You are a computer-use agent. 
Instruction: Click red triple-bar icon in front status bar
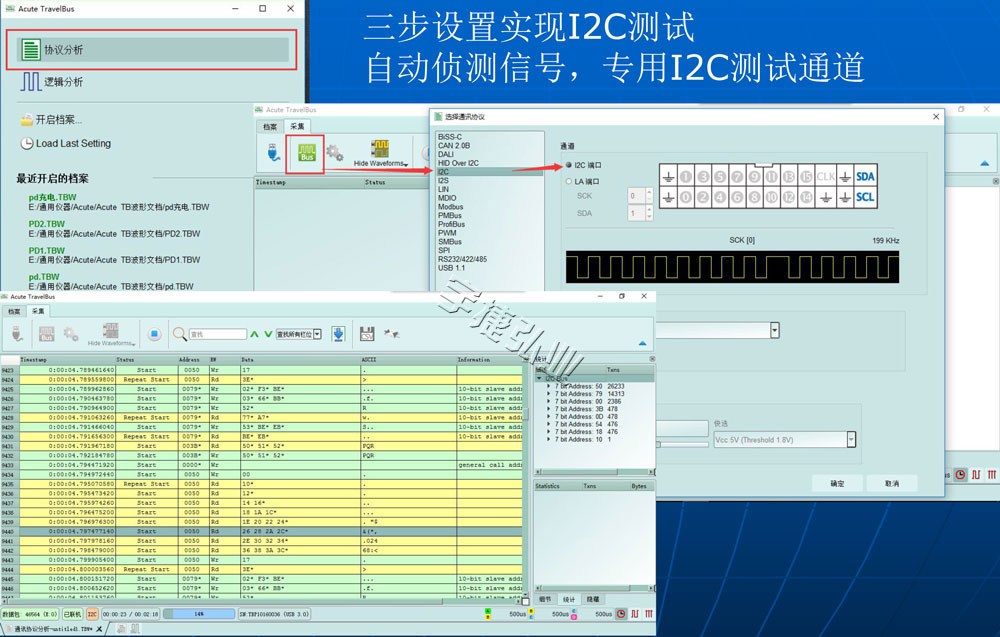[649, 613]
